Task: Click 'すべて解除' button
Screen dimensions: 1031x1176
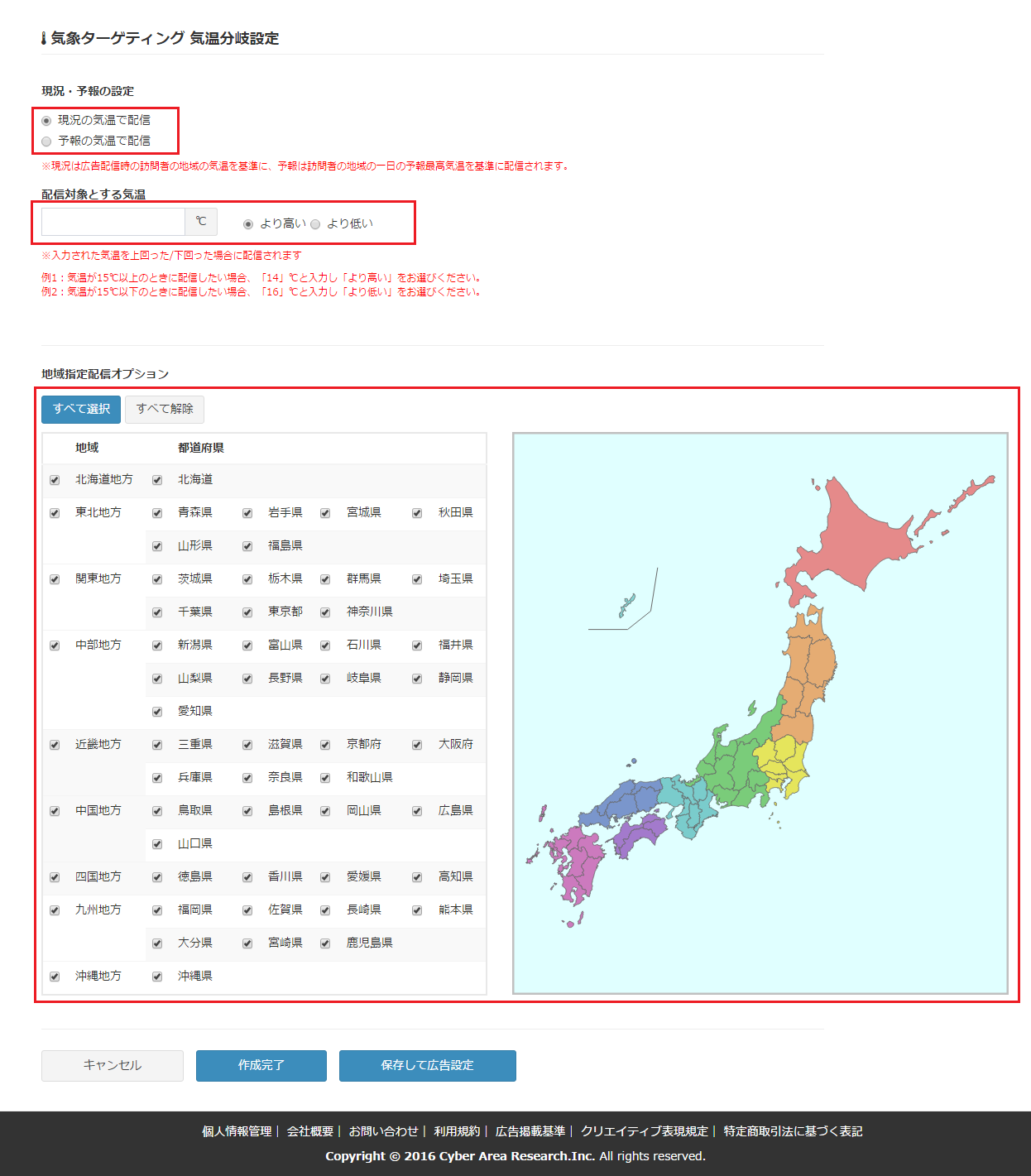Action: click(x=165, y=409)
